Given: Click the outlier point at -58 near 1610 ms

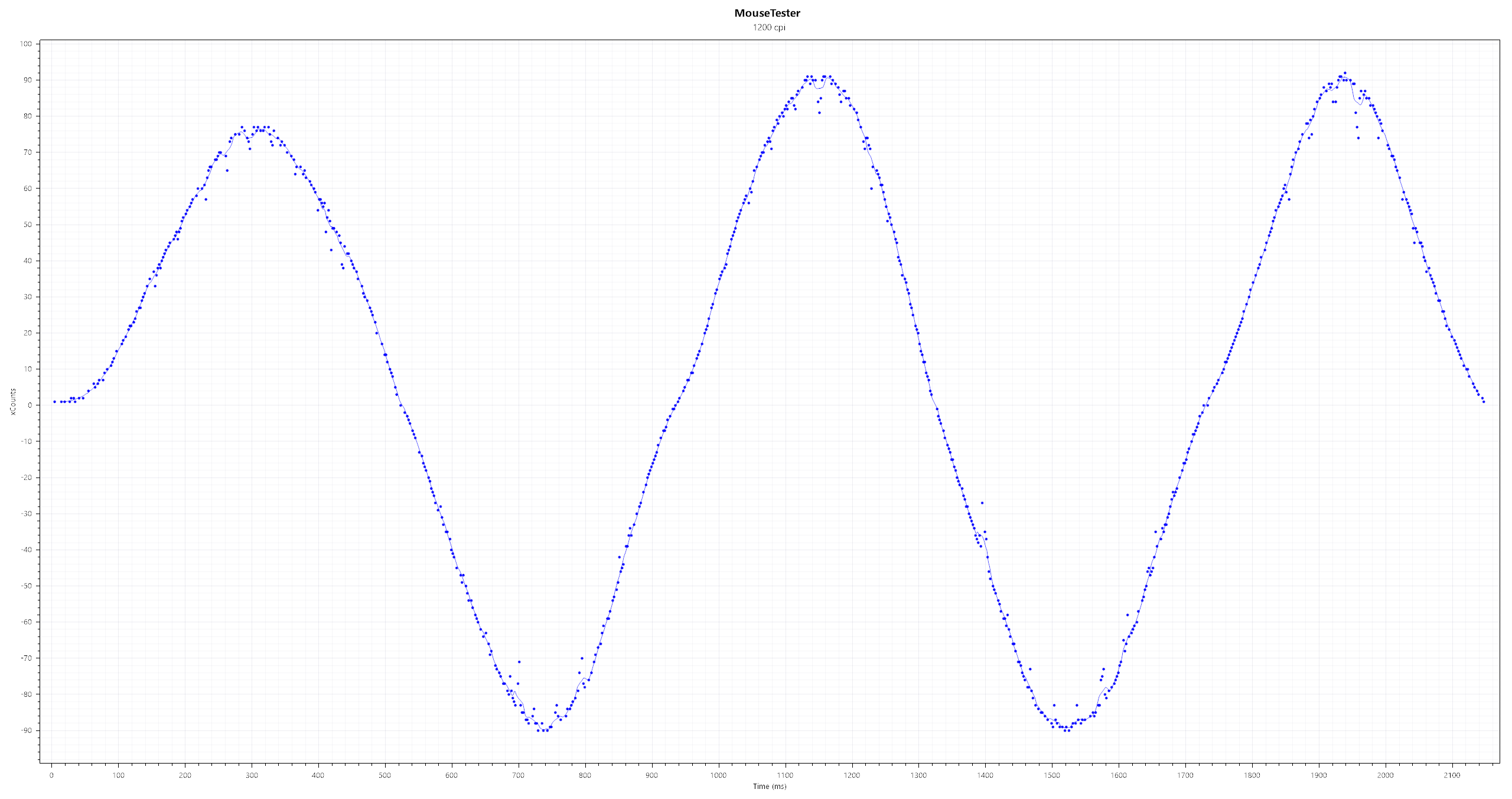Looking at the screenshot, I should pyautogui.click(x=1127, y=615).
